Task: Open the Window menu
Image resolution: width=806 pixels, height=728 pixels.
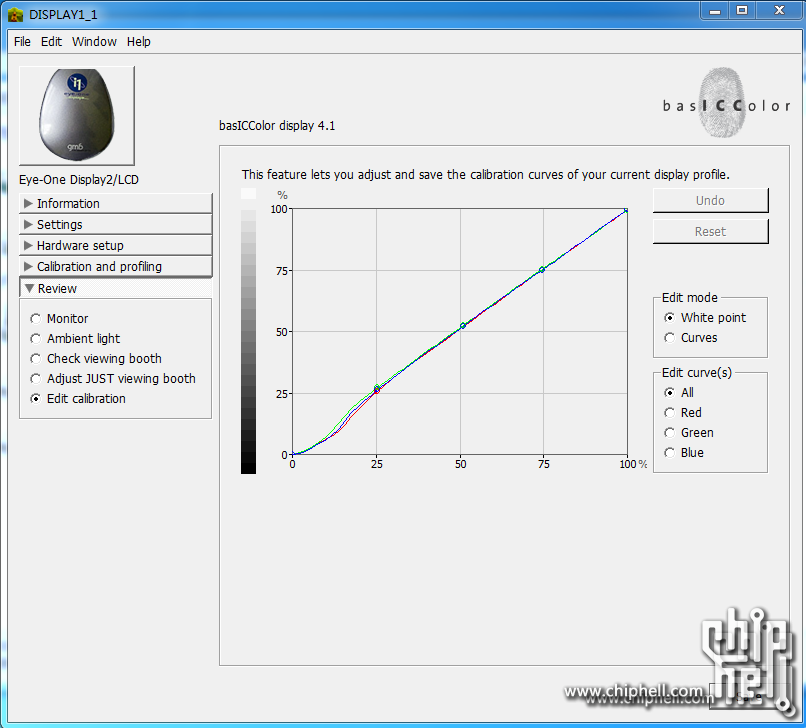Action: click(x=94, y=42)
